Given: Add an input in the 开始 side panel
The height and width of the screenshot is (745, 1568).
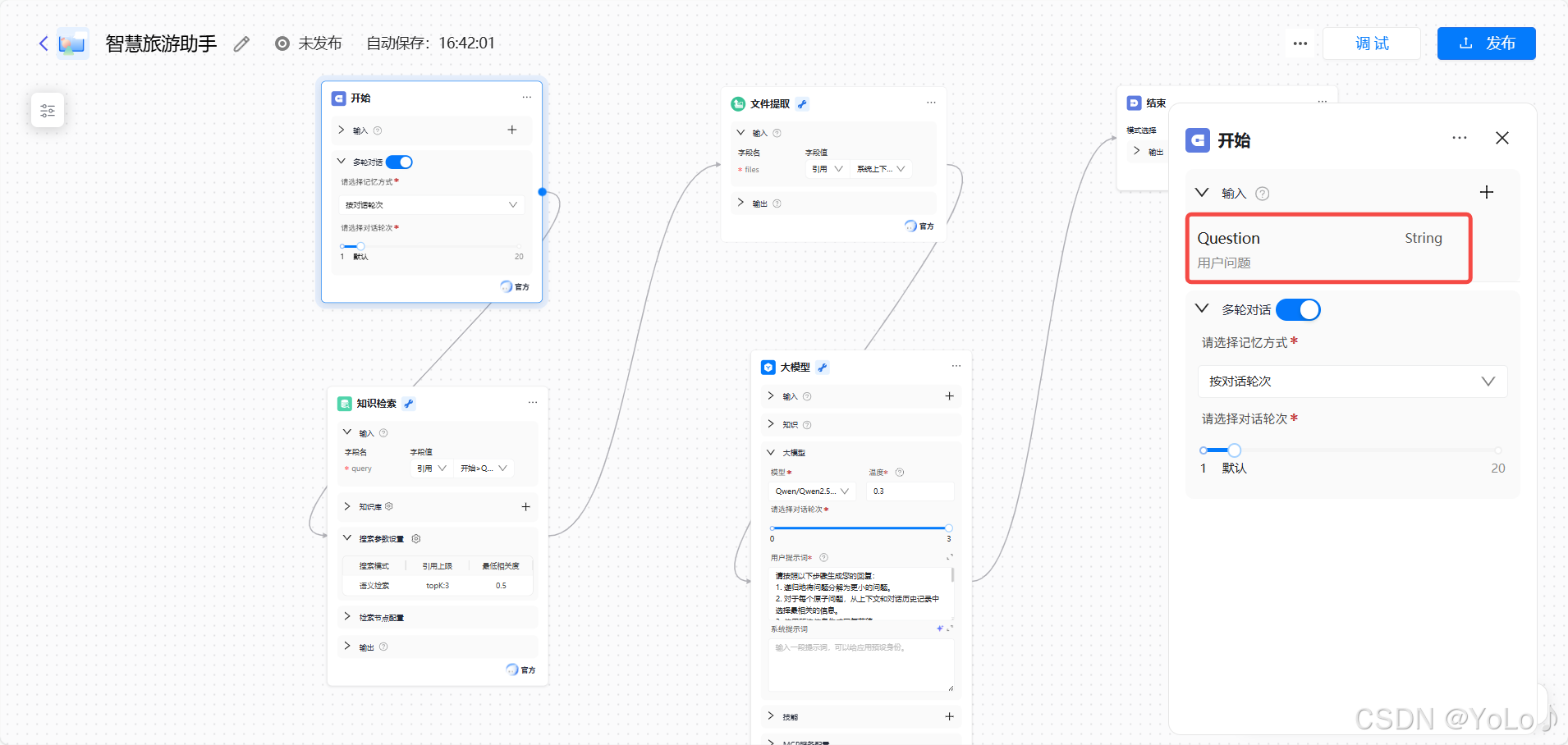Looking at the screenshot, I should pos(1487,193).
